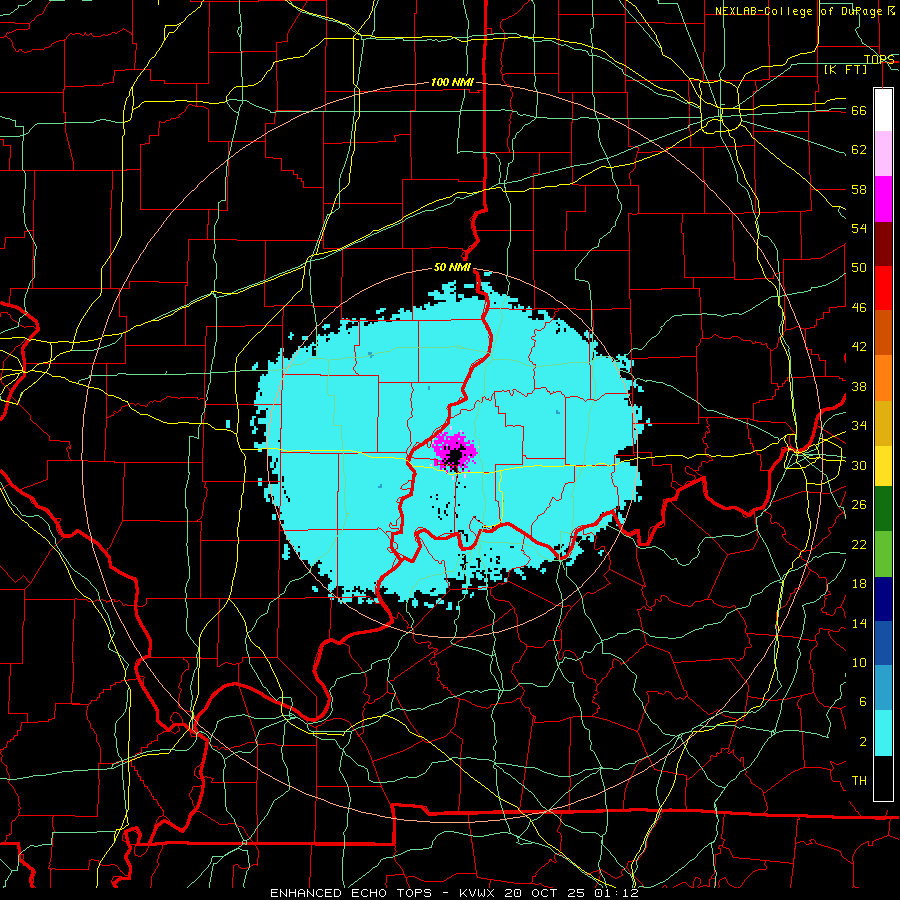Click the legend value '30'
Viewport: 900px width, 900px height.
859,465
